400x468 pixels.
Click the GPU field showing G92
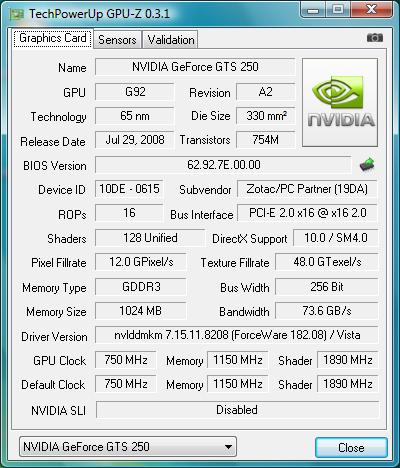point(135,92)
